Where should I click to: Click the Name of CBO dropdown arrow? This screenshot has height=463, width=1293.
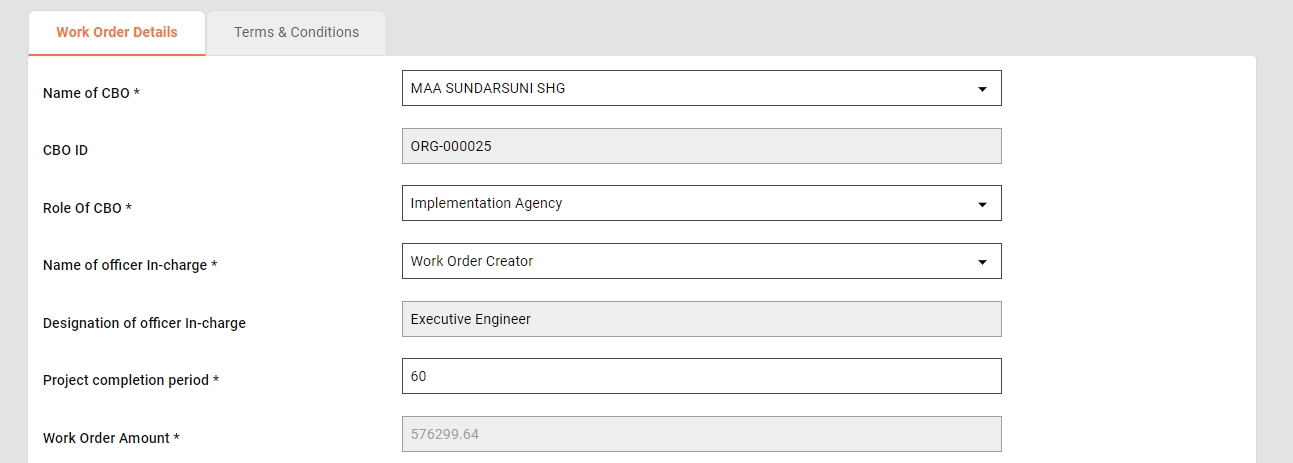pyautogui.click(x=982, y=89)
